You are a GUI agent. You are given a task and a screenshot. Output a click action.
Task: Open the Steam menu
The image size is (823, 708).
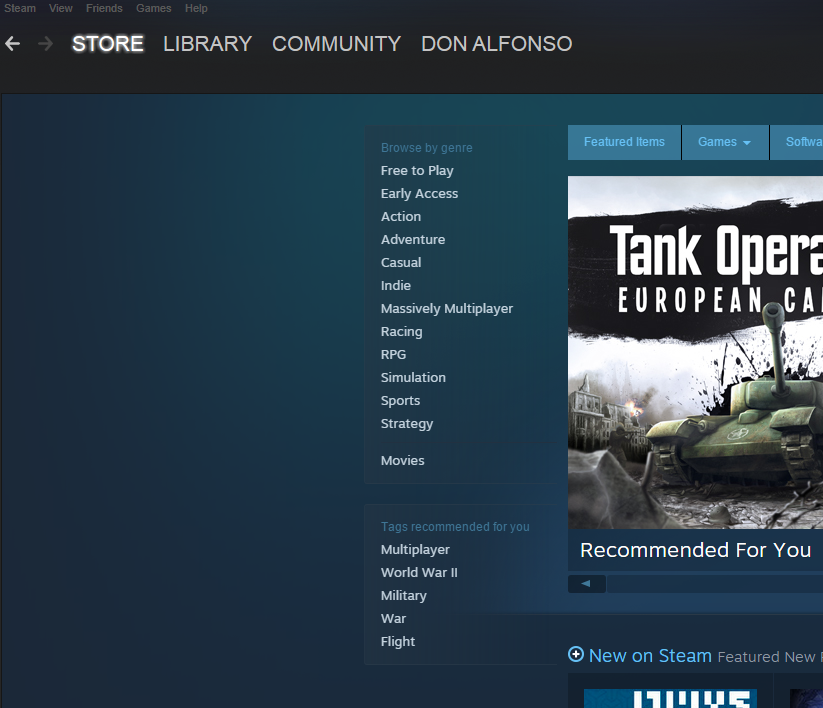tap(20, 8)
